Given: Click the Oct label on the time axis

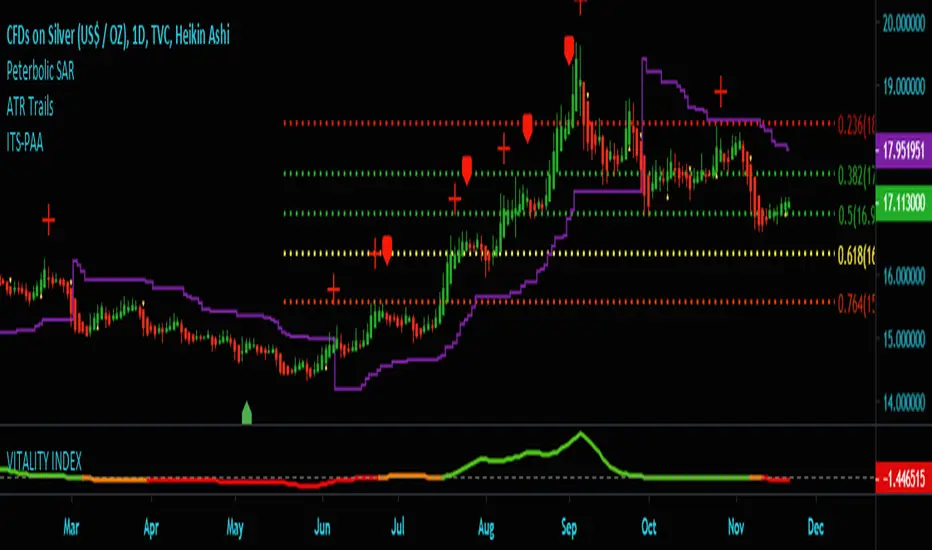Looking at the screenshot, I should click(648, 527).
